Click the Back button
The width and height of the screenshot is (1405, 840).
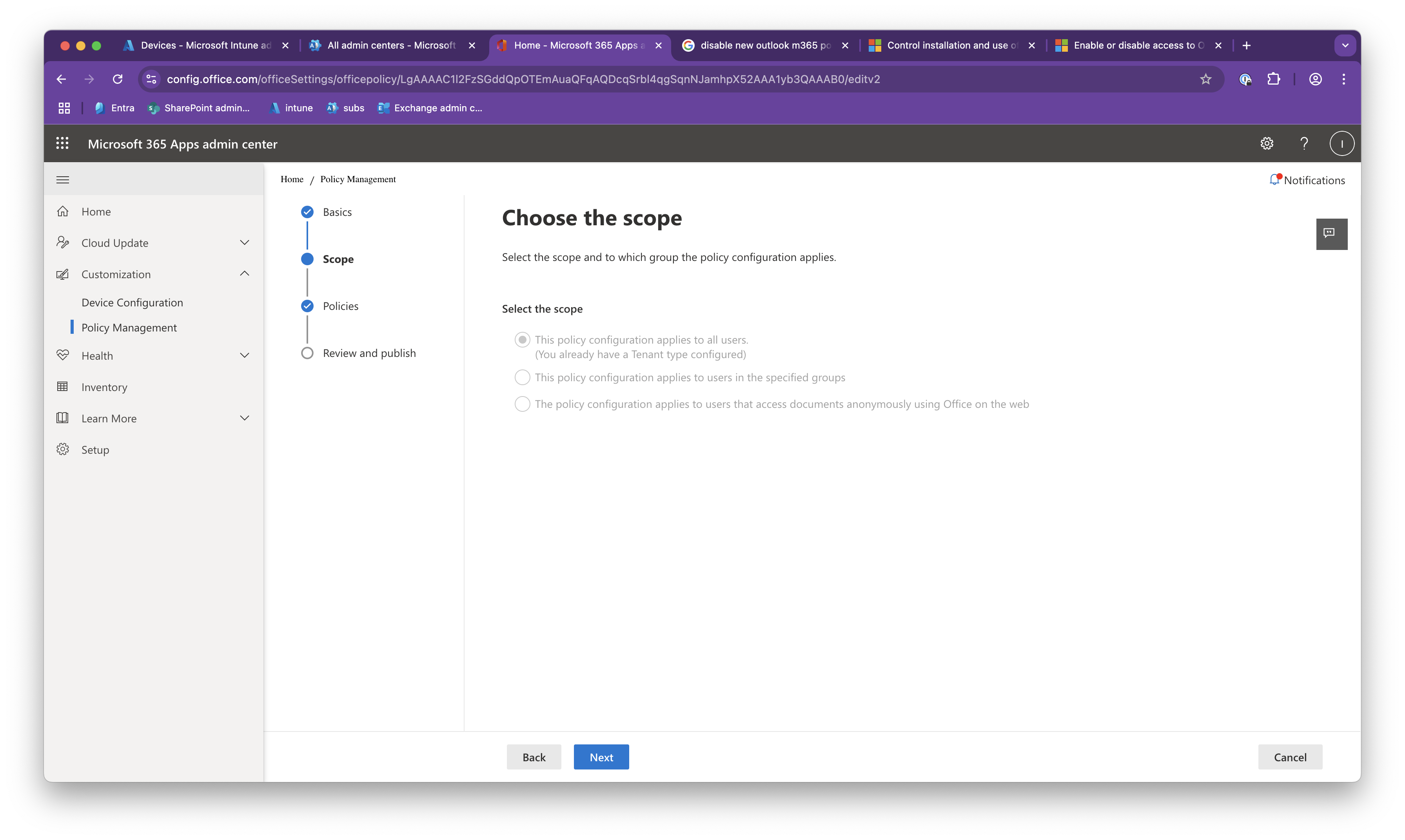pyautogui.click(x=534, y=757)
